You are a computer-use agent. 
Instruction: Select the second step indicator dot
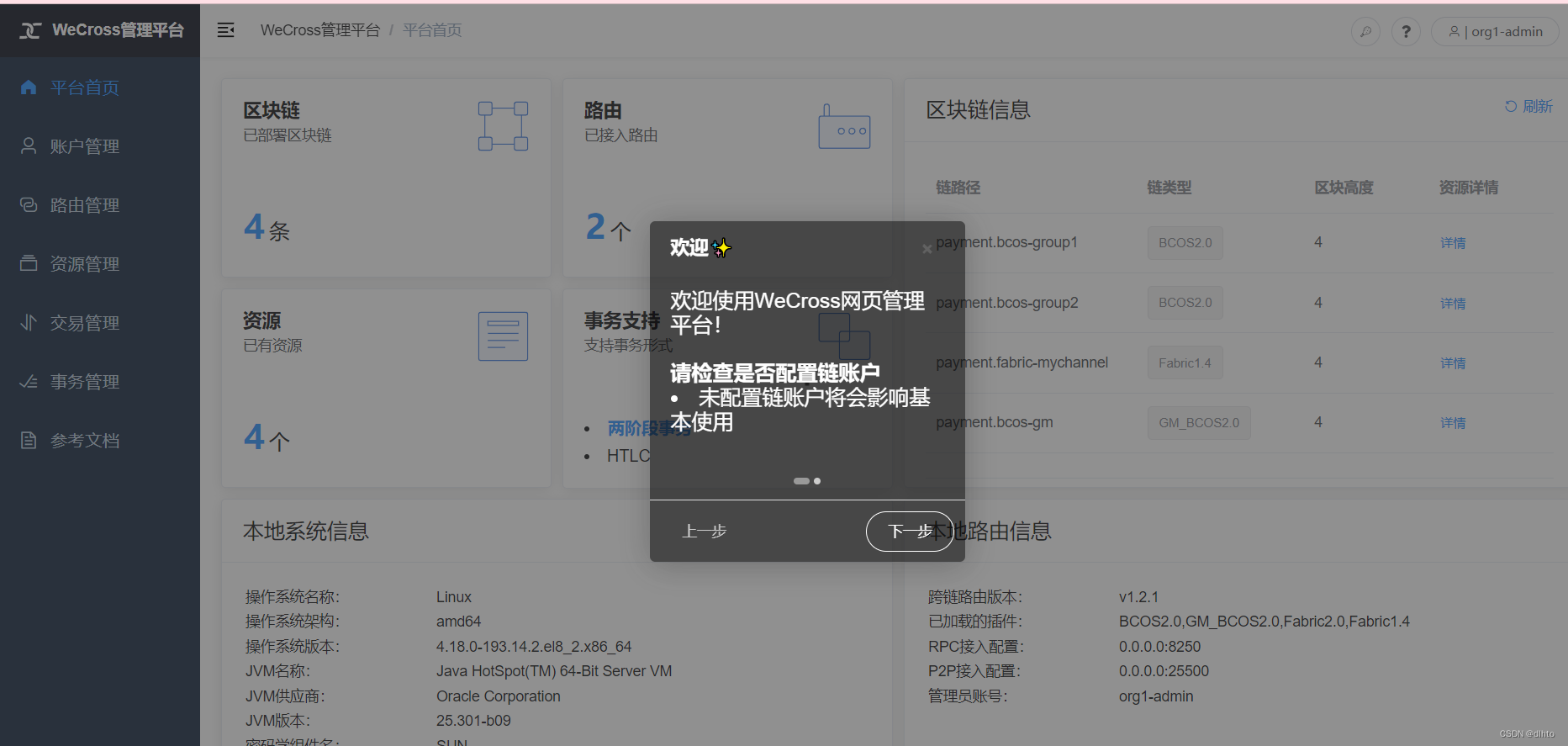[x=817, y=481]
